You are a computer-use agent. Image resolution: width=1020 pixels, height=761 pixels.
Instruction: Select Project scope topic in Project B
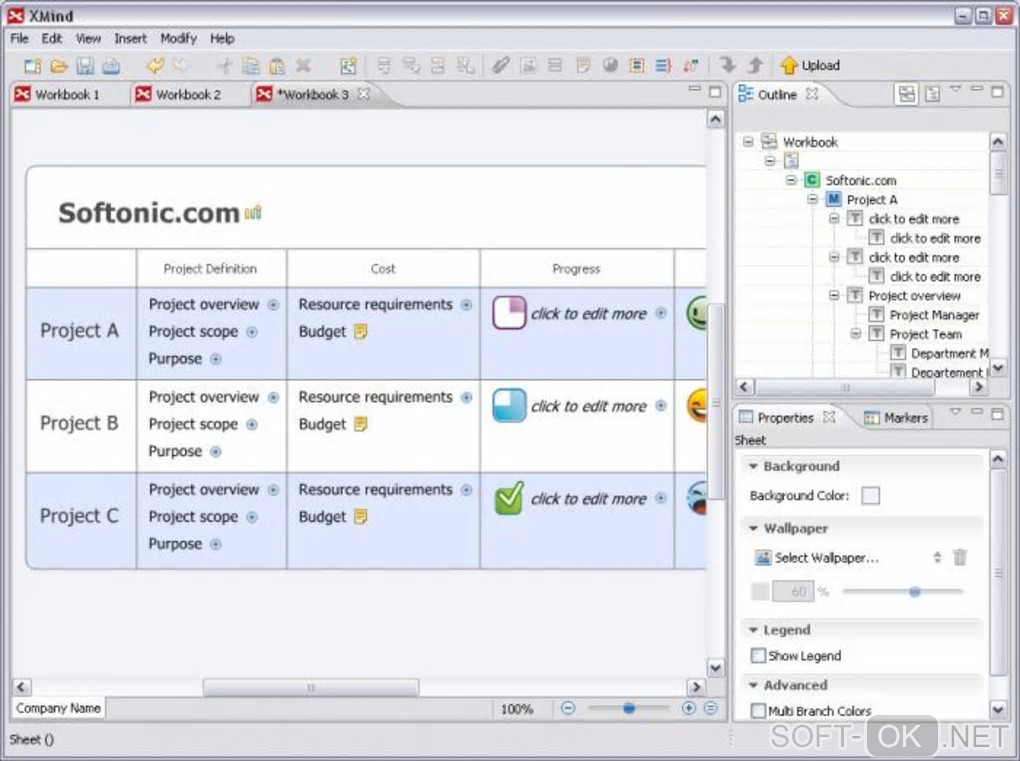(x=193, y=424)
